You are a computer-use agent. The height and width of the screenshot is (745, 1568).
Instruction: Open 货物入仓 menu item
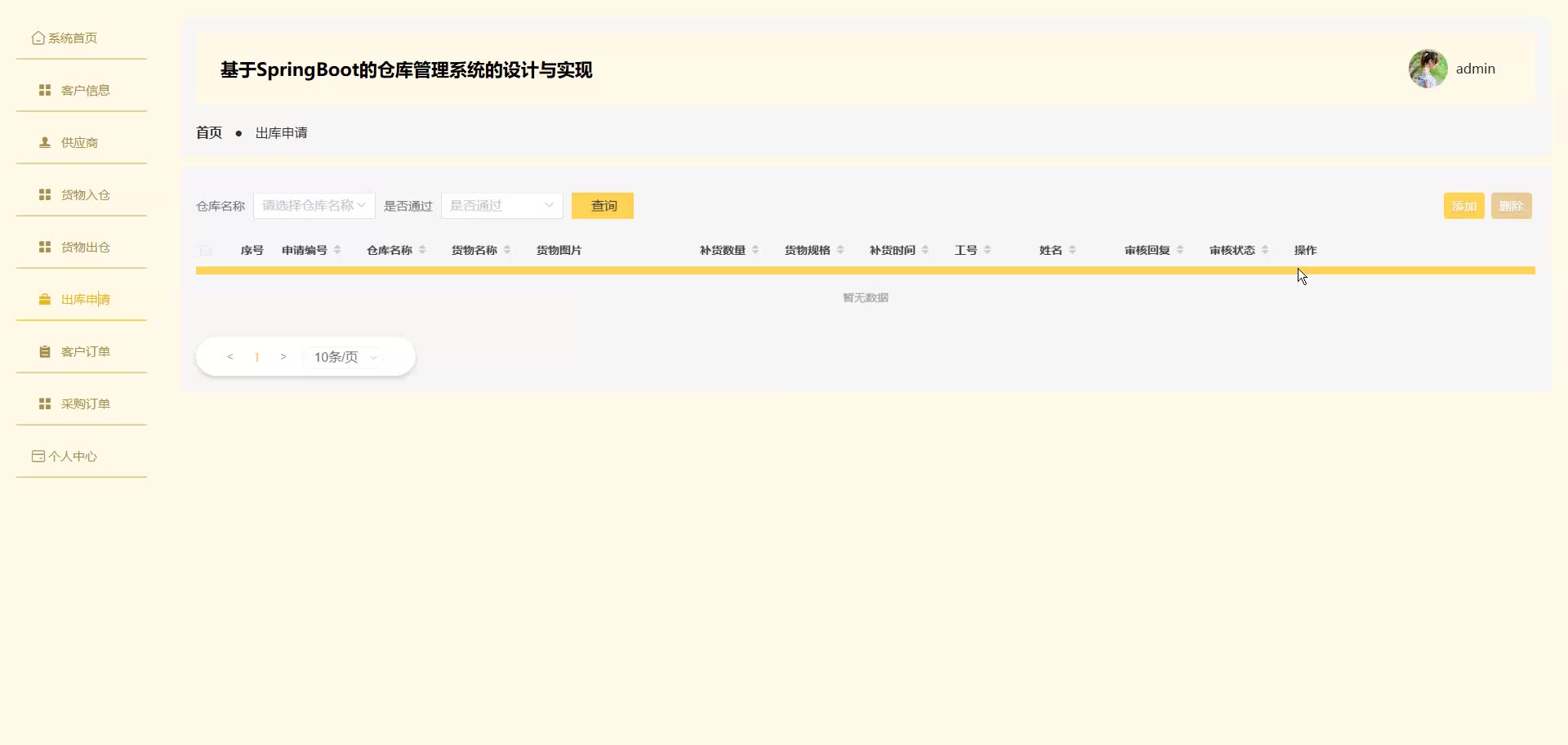[x=82, y=194]
